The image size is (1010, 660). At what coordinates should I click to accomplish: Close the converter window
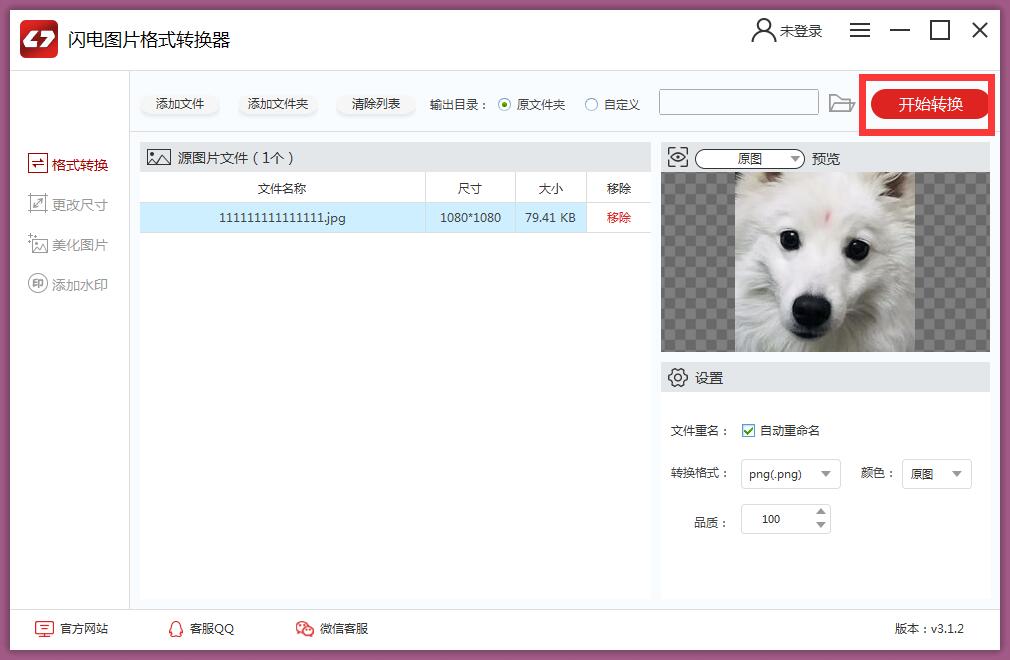tap(980, 30)
